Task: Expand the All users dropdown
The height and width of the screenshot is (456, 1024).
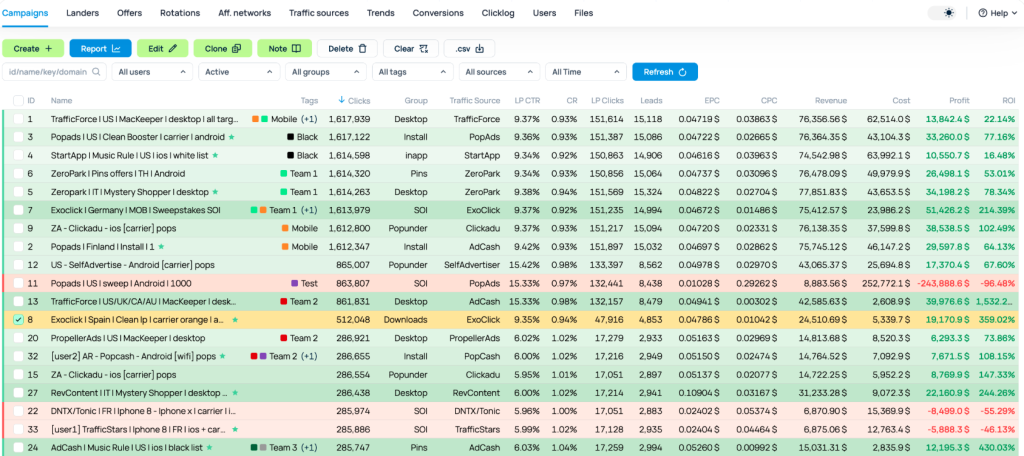Action: tap(152, 72)
